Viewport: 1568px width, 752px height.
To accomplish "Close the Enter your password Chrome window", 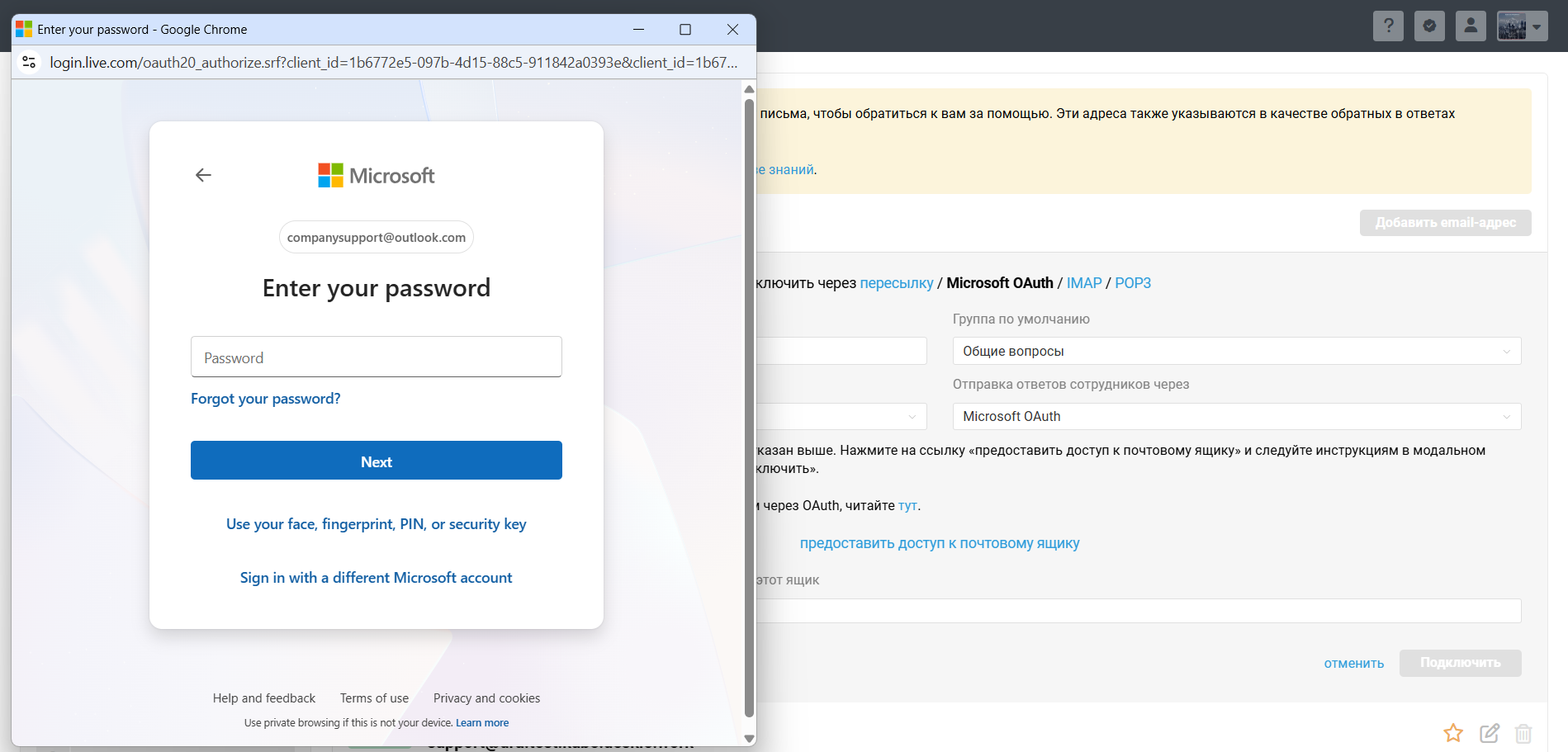I will [x=732, y=30].
